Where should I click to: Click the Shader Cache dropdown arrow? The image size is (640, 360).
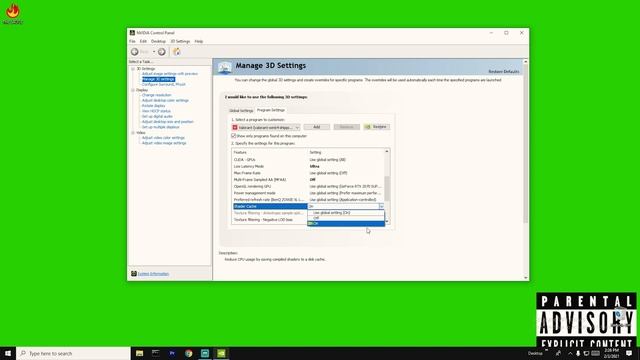pyautogui.click(x=381, y=207)
